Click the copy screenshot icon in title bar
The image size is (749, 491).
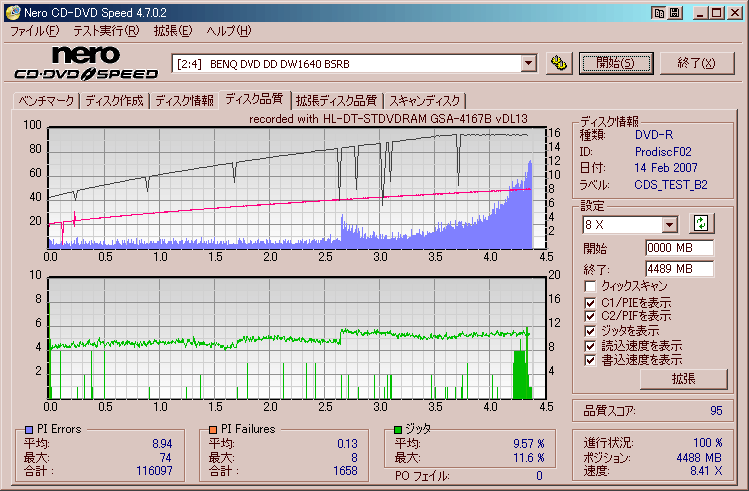pos(659,13)
